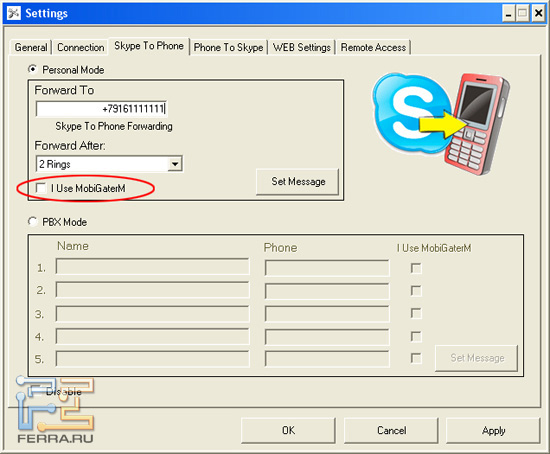The height and width of the screenshot is (454, 550).
Task: Select the Personal Mode radio button
Action: [x=32, y=69]
